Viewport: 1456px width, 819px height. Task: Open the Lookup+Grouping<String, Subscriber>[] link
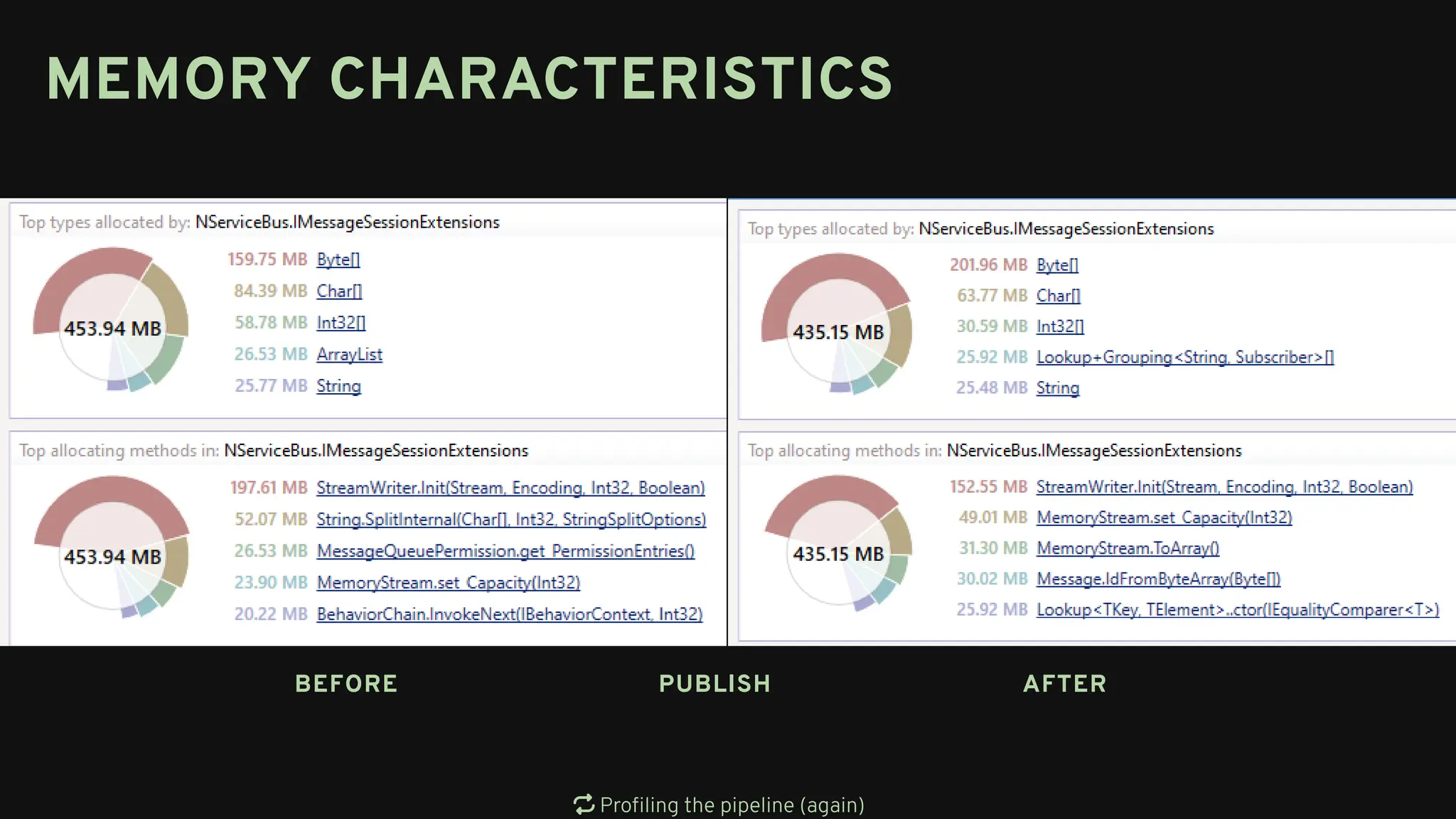click(1185, 357)
